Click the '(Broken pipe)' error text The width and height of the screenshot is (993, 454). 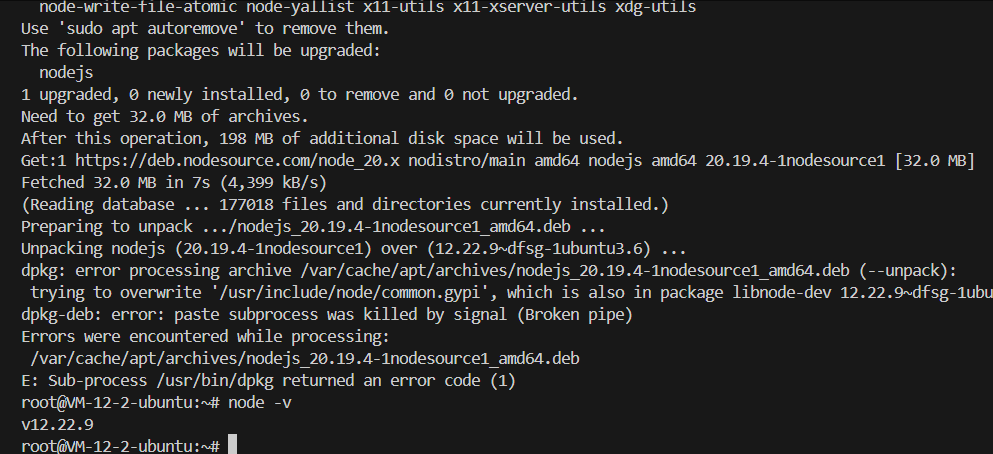click(575, 315)
